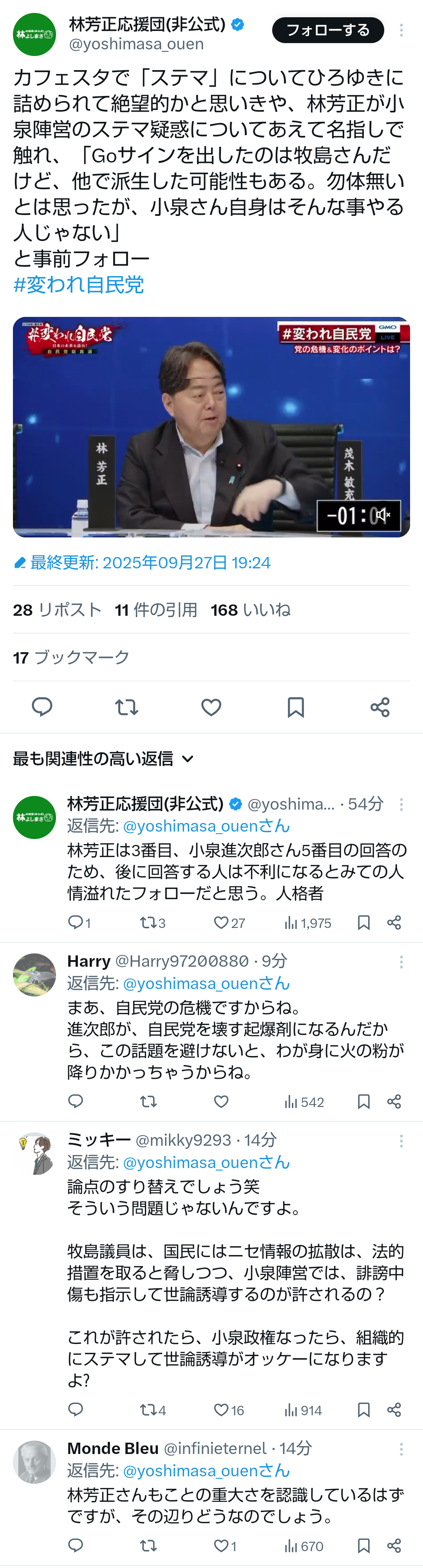Like Harry's reply
423x1568 pixels.
tap(222, 1101)
